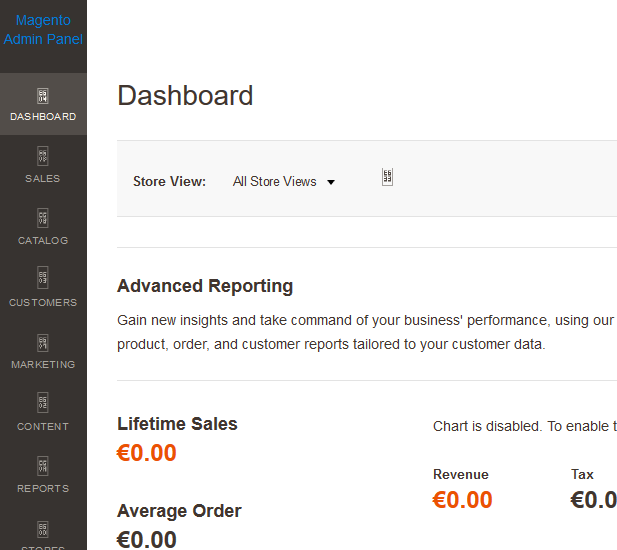Click the help icon beside Store View
Image resolution: width=617 pixels, height=550 pixels.
pyautogui.click(x=387, y=177)
